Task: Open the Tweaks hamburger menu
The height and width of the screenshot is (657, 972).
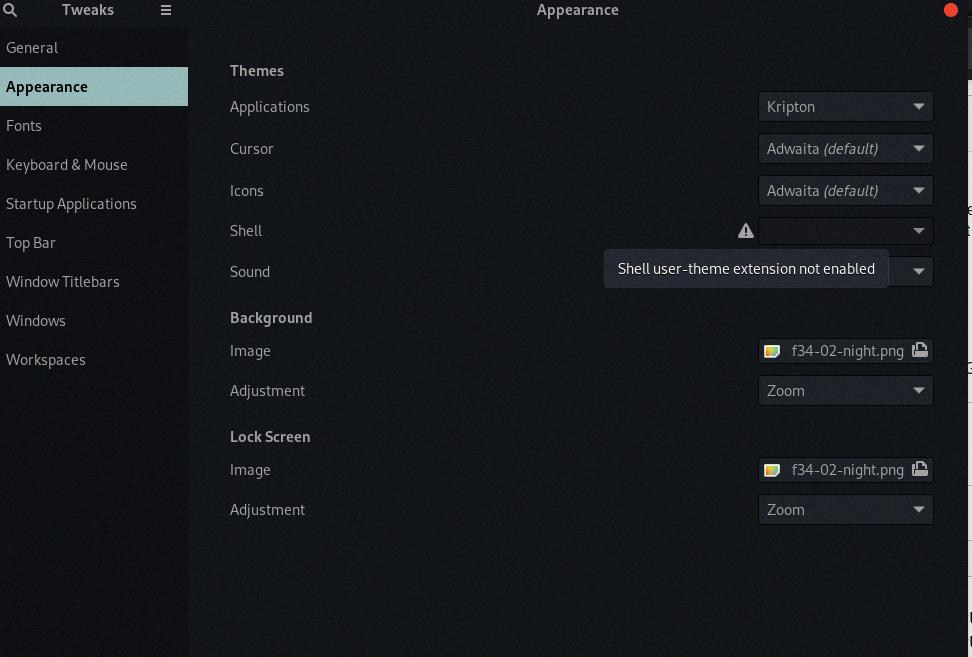Action: (166, 10)
